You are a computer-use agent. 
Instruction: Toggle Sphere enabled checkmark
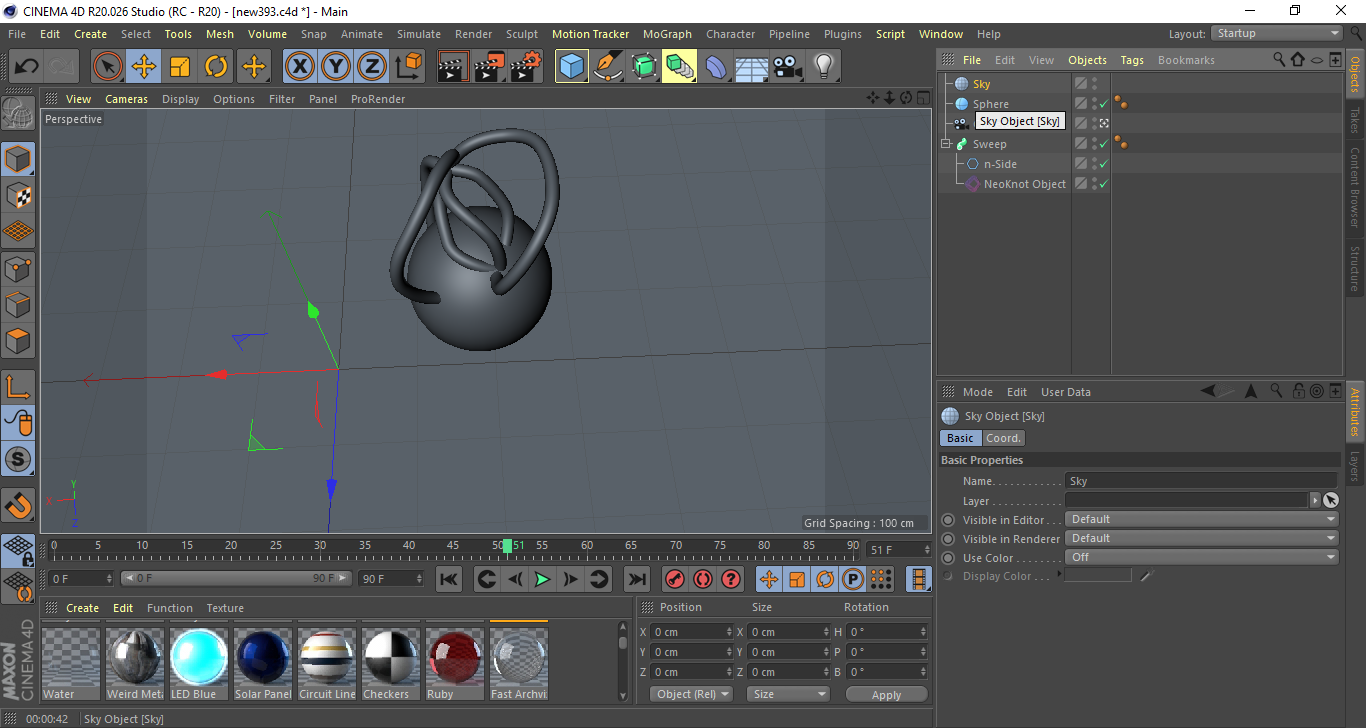pyautogui.click(x=1104, y=104)
